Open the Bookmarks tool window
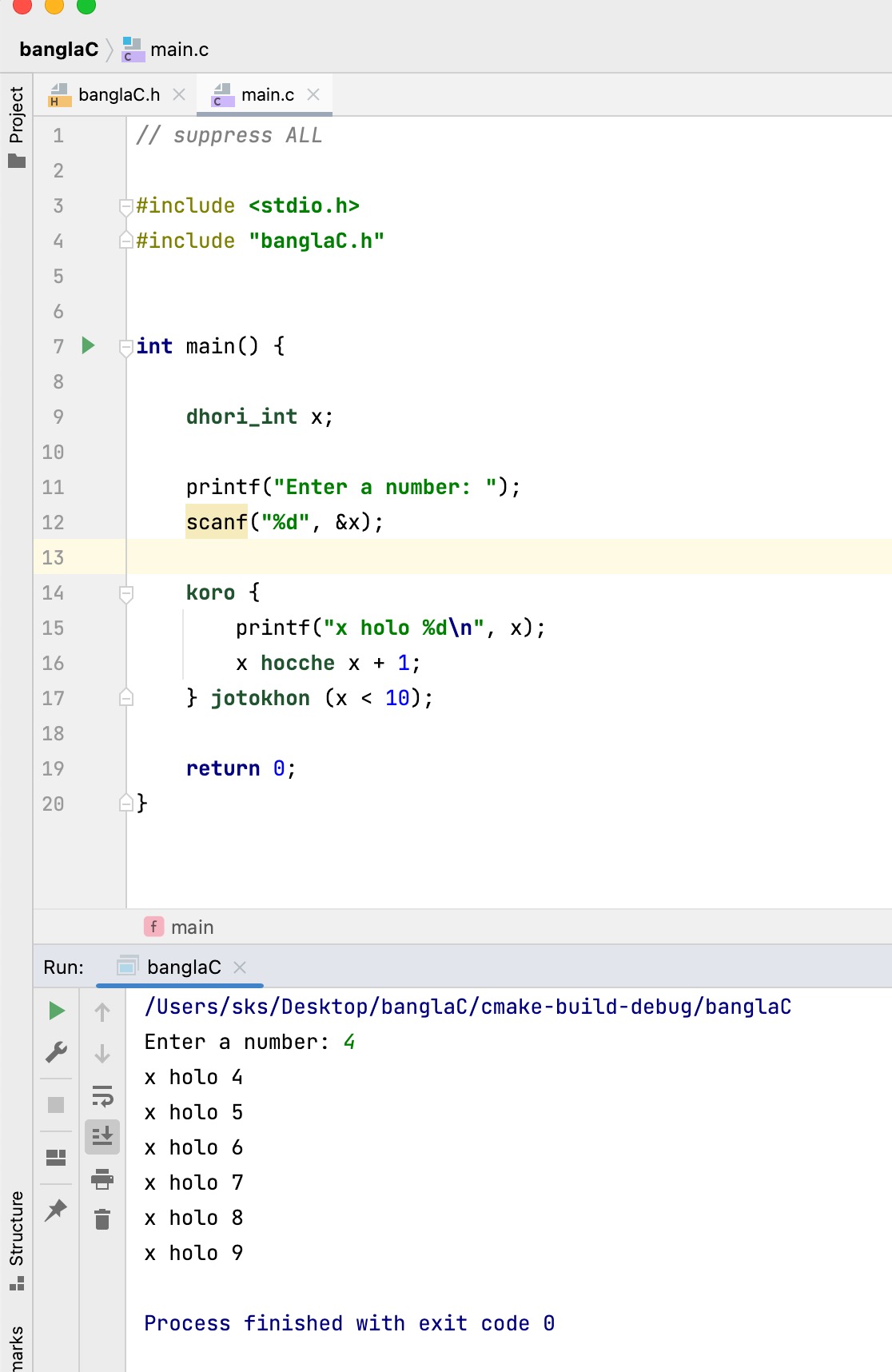The height and width of the screenshot is (1372, 892). click(x=17, y=1348)
